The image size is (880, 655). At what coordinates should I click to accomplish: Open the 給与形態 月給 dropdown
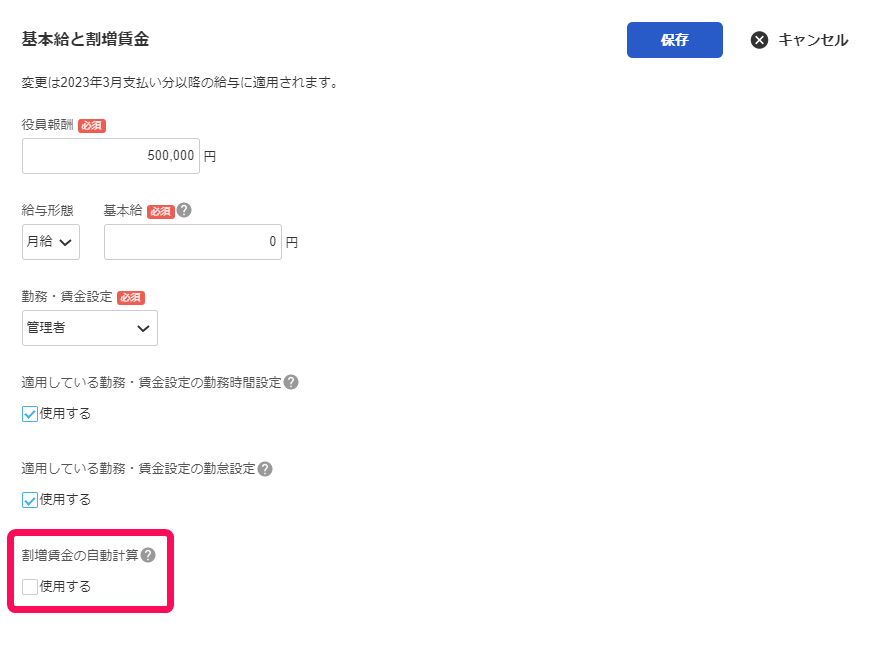(51, 242)
